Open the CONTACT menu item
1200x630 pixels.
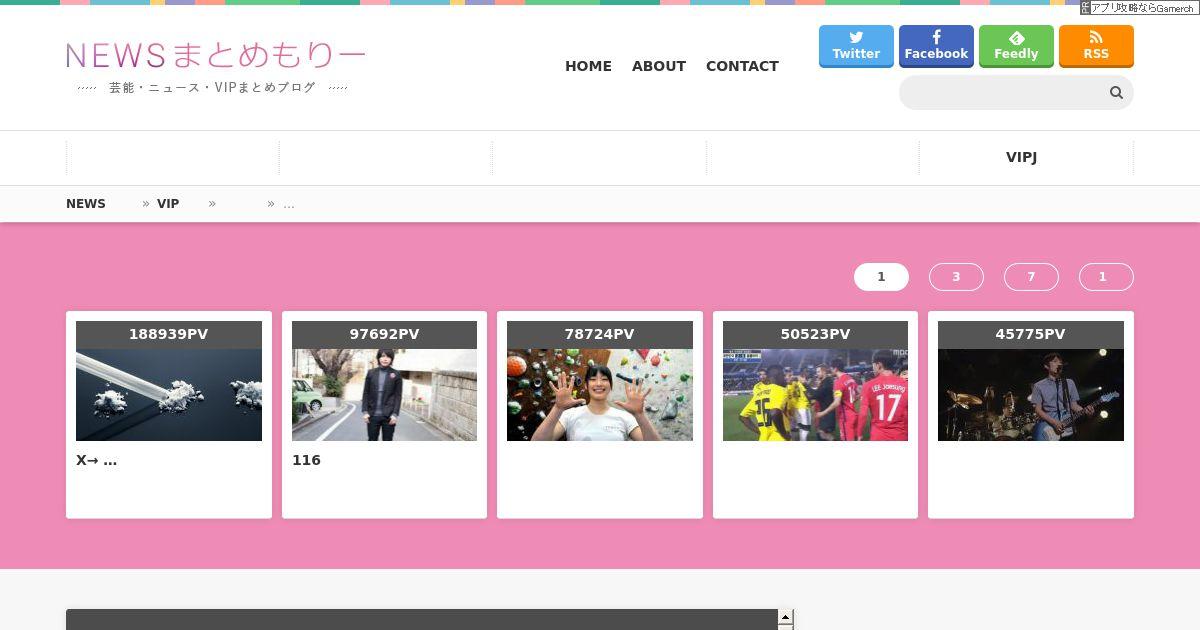pos(742,66)
